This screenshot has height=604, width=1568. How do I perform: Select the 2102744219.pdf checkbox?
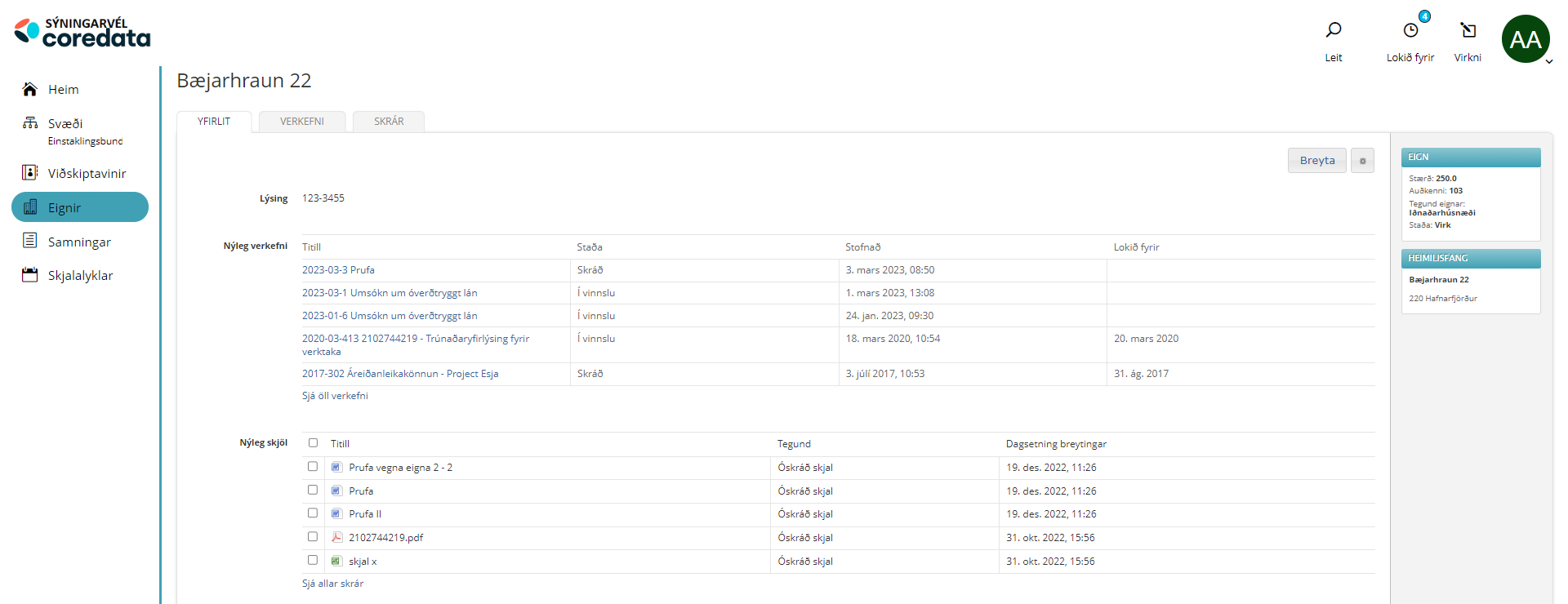313,537
